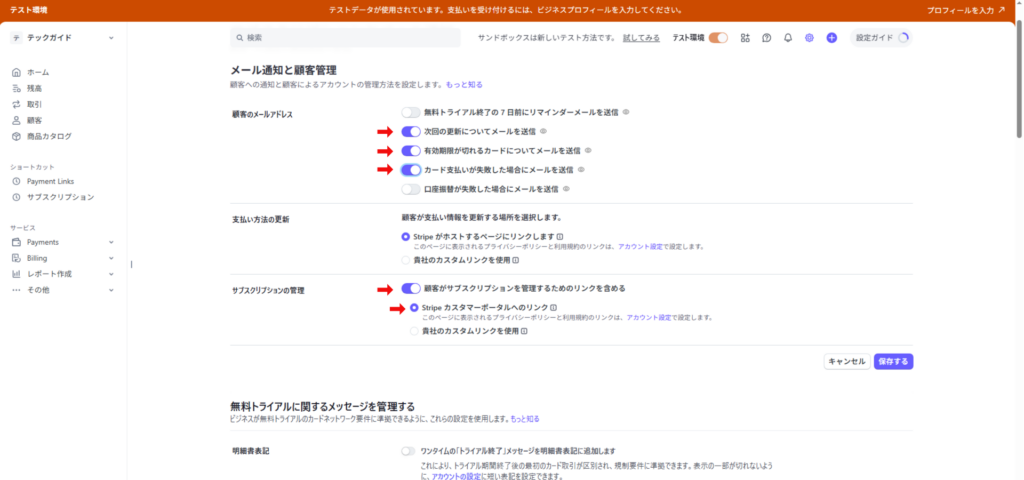Open the apps grid icon in top bar
The image size is (1024, 480).
[x=745, y=38]
